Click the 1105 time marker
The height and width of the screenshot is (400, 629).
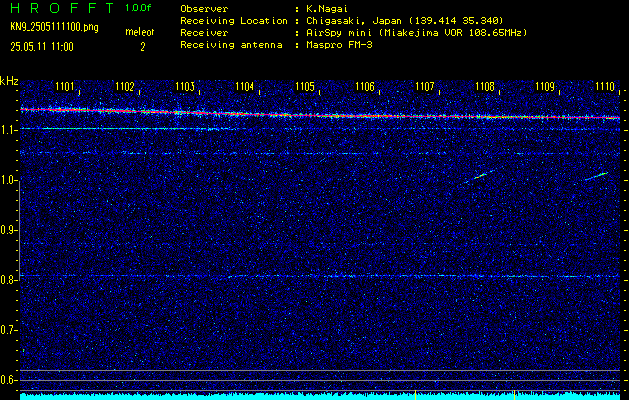[x=305, y=86]
